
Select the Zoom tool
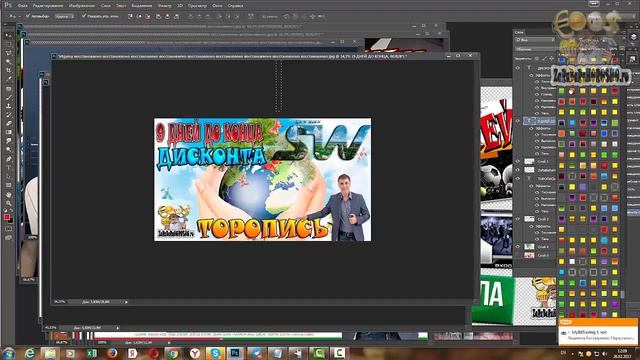pos(9,203)
